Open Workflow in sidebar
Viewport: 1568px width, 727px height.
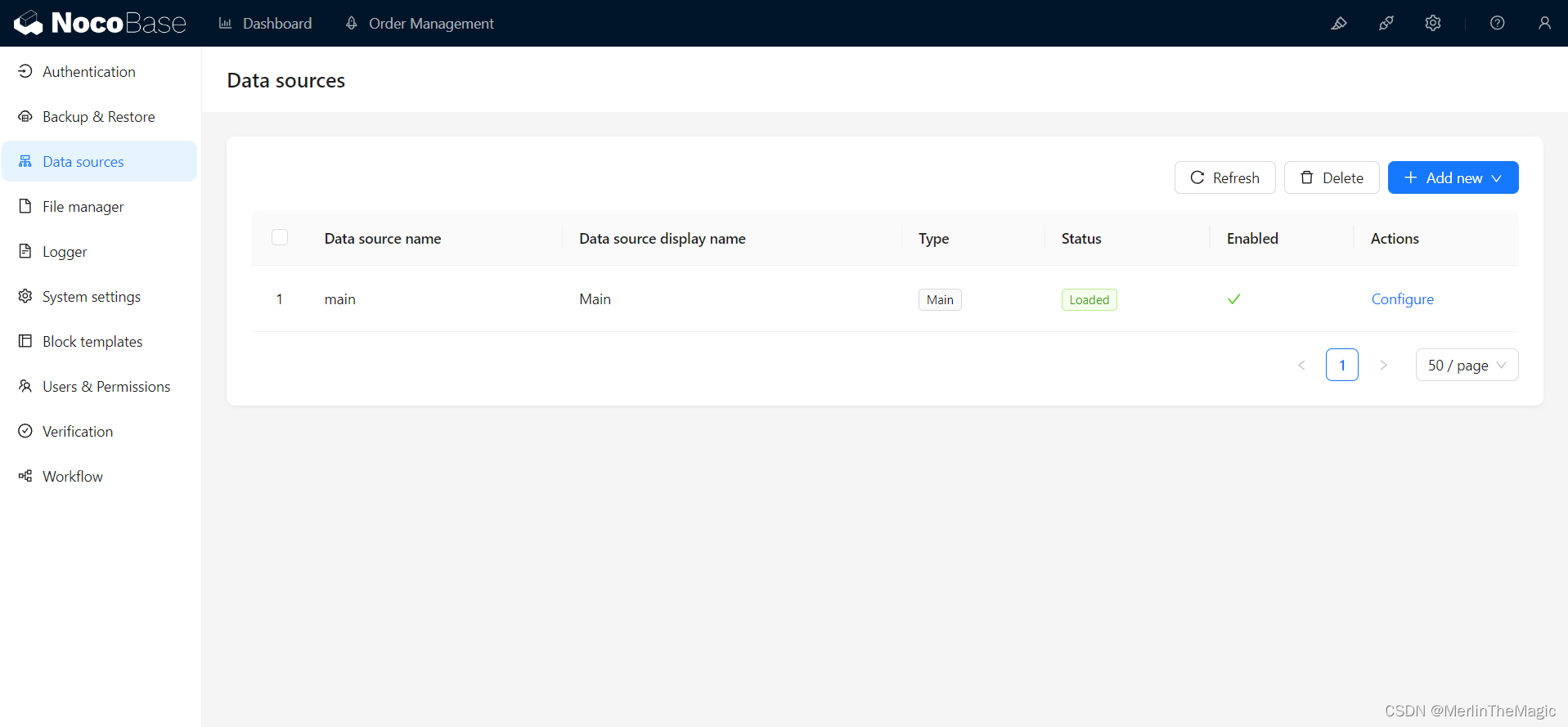coord(100,476)
